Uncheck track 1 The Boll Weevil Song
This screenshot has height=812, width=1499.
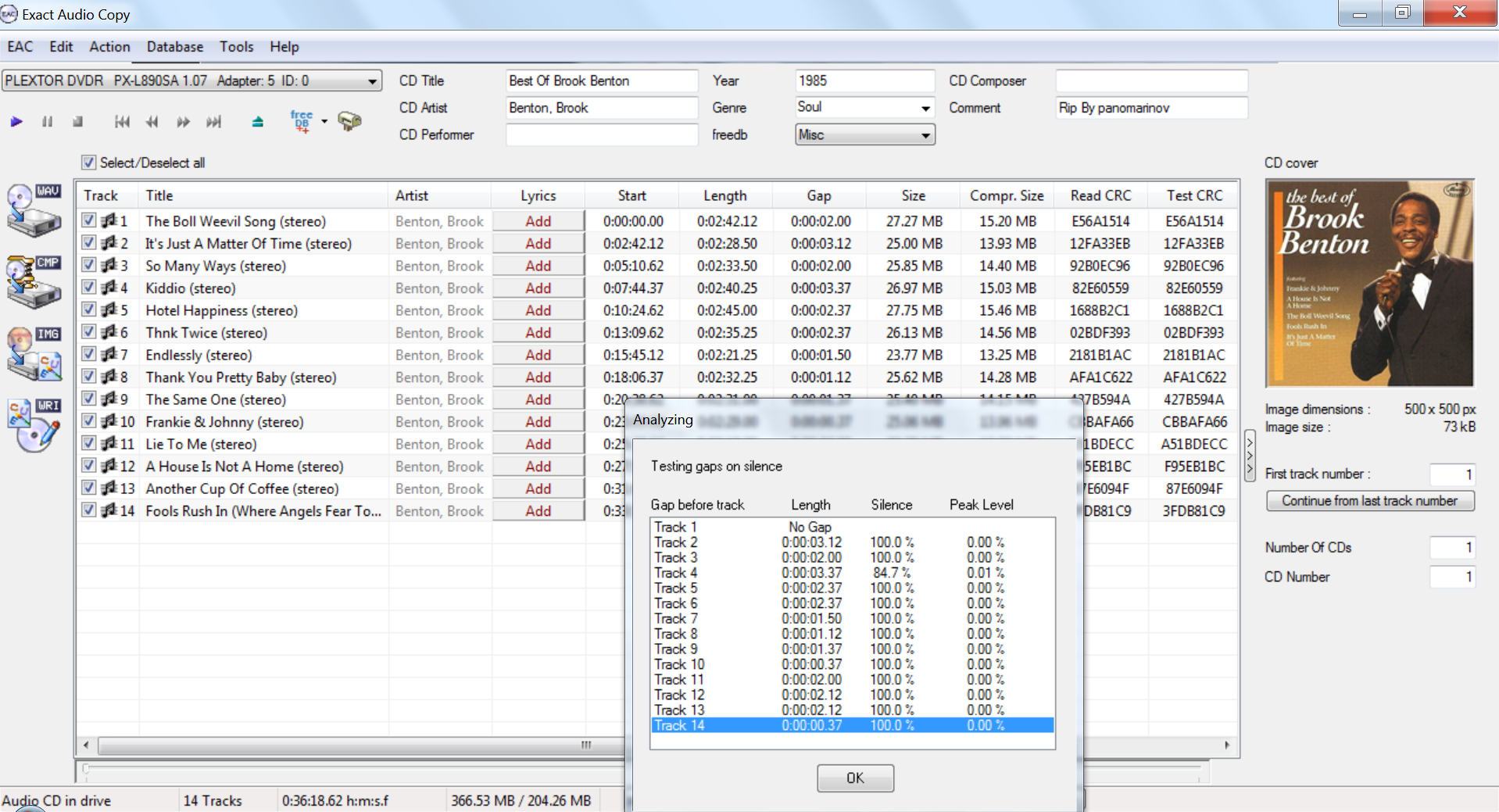pos(89,221)
